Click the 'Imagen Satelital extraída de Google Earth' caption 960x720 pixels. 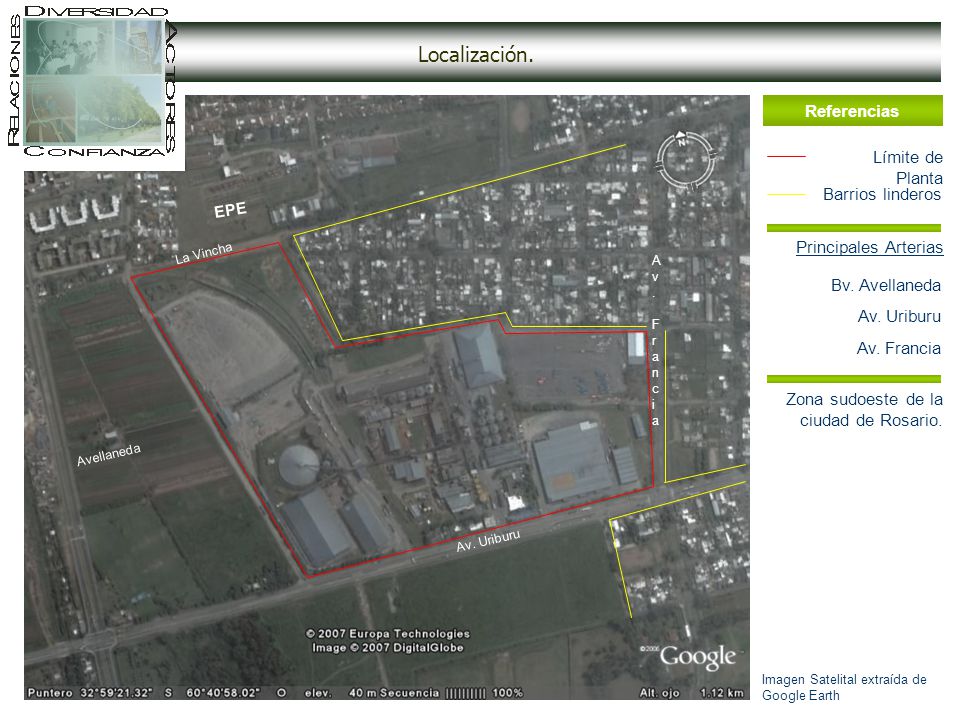(x=844, y=687)
